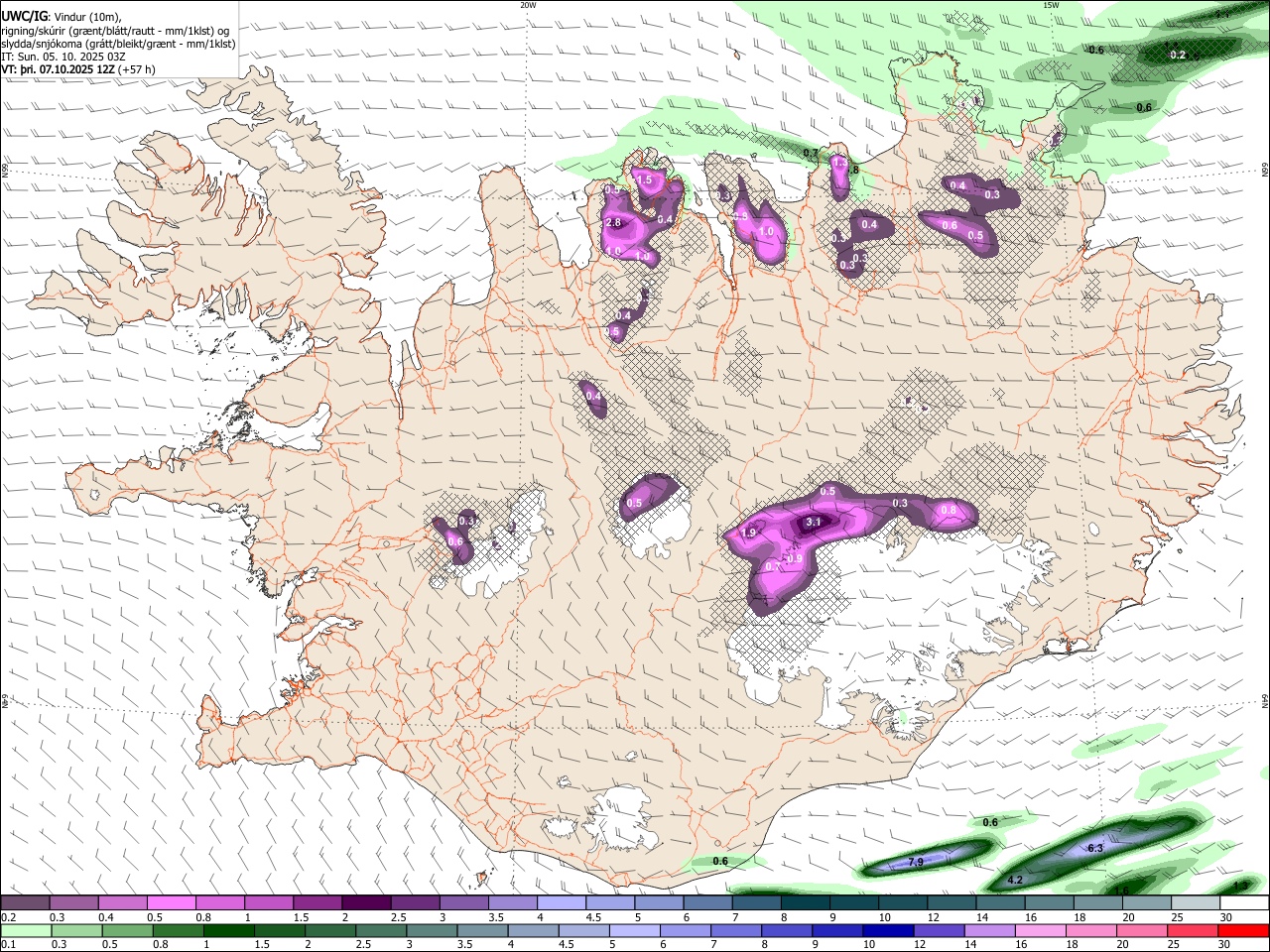Viewport: 1270px width, 952px height.
Task: Click the bold 'VT: þri. 07.10.2025 12Z' text
Action: click(x=58, y=70)
